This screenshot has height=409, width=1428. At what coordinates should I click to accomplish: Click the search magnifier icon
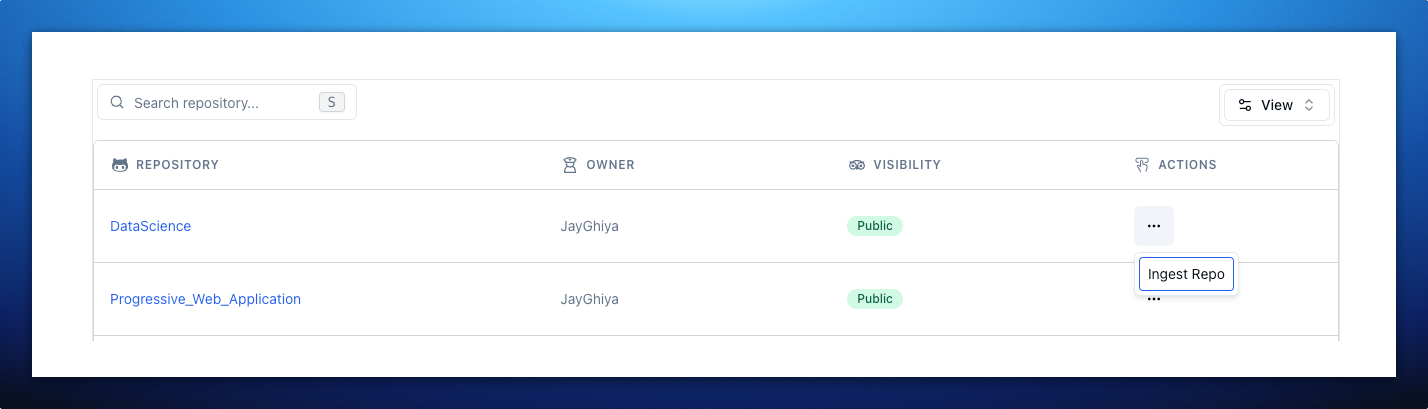pyautogui.click(x=117, y=102)
